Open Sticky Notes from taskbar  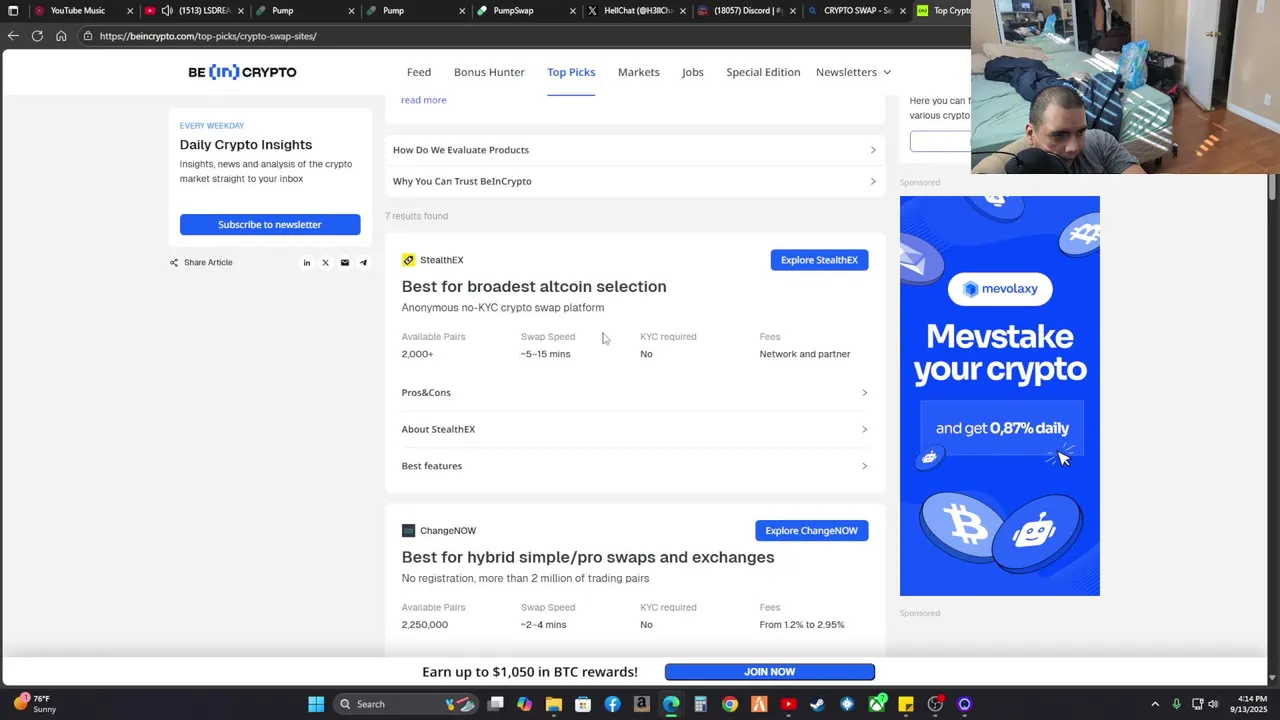(x=906, y=704)
